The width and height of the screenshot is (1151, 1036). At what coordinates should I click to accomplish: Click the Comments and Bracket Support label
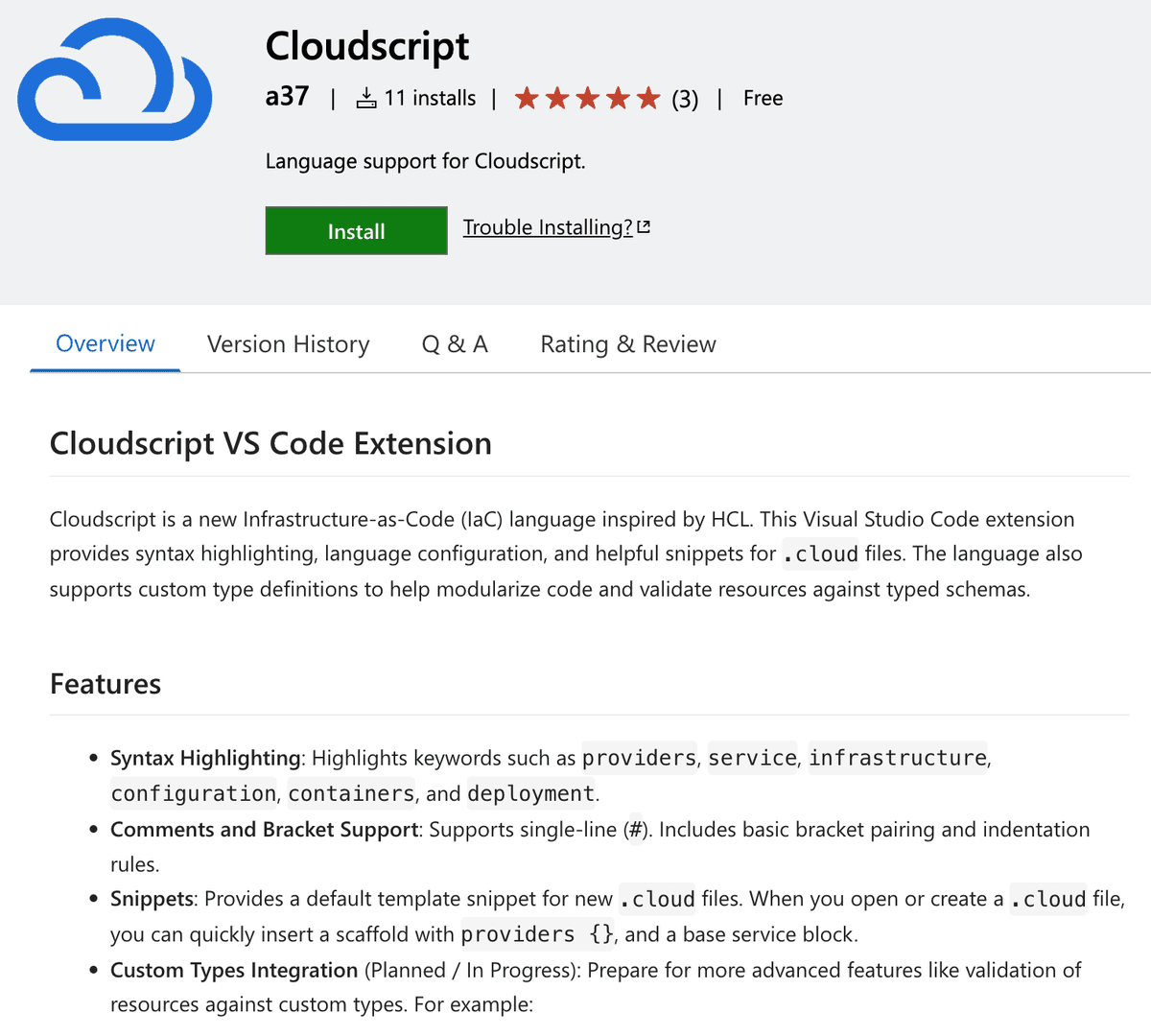265,829
